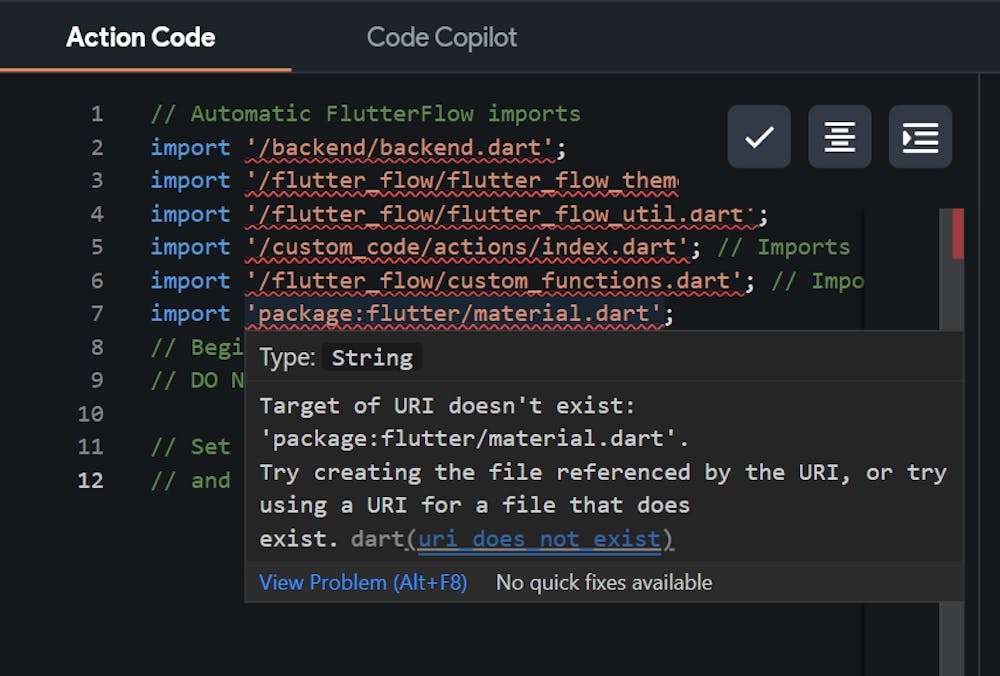Click the No quick fixes available text
Screen dimensions: 1000x676
point(606,582)
